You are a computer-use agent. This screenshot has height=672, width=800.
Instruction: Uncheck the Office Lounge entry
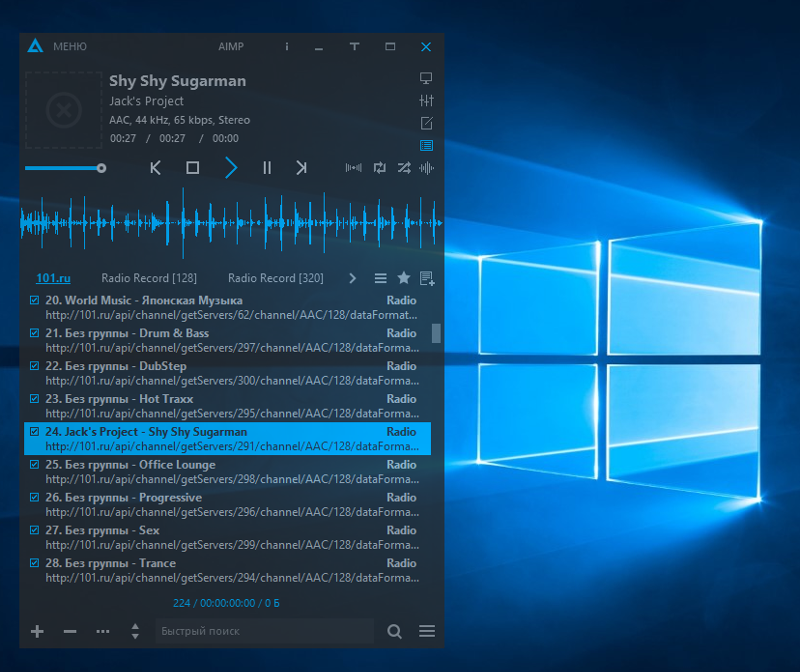coord(34,464)
